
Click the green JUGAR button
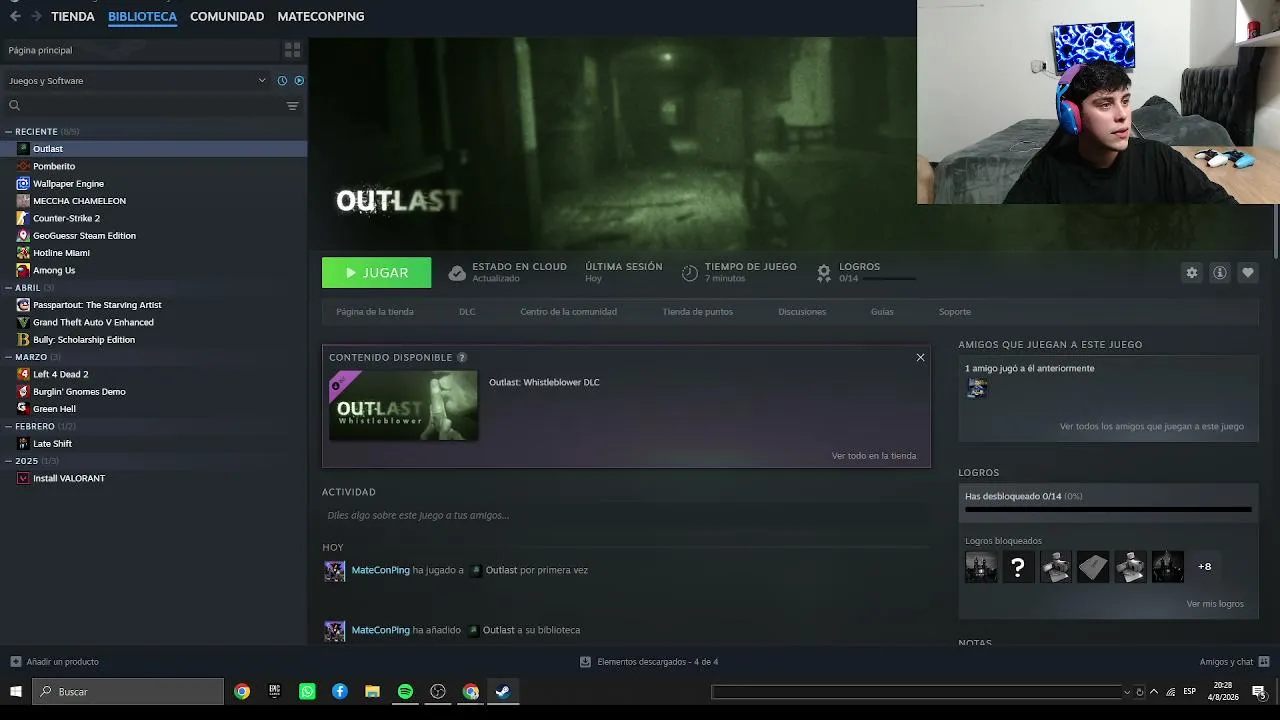coord(377,273)
